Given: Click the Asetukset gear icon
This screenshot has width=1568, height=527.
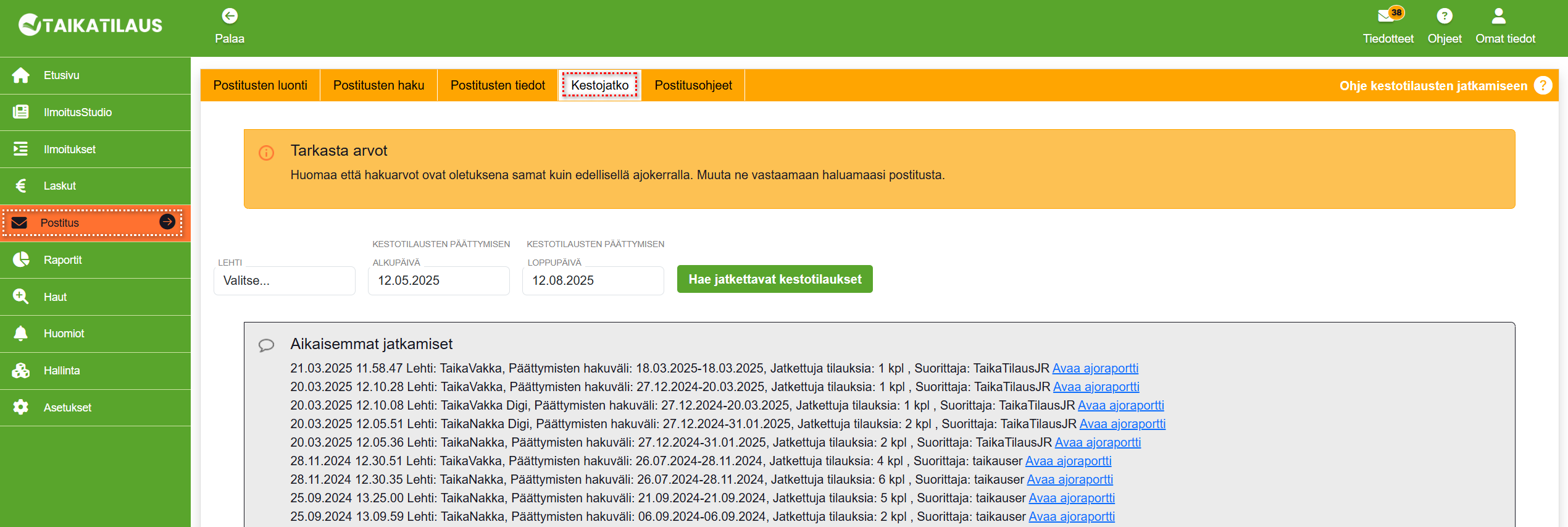Looking at the screenshot, I should point(21,408).
